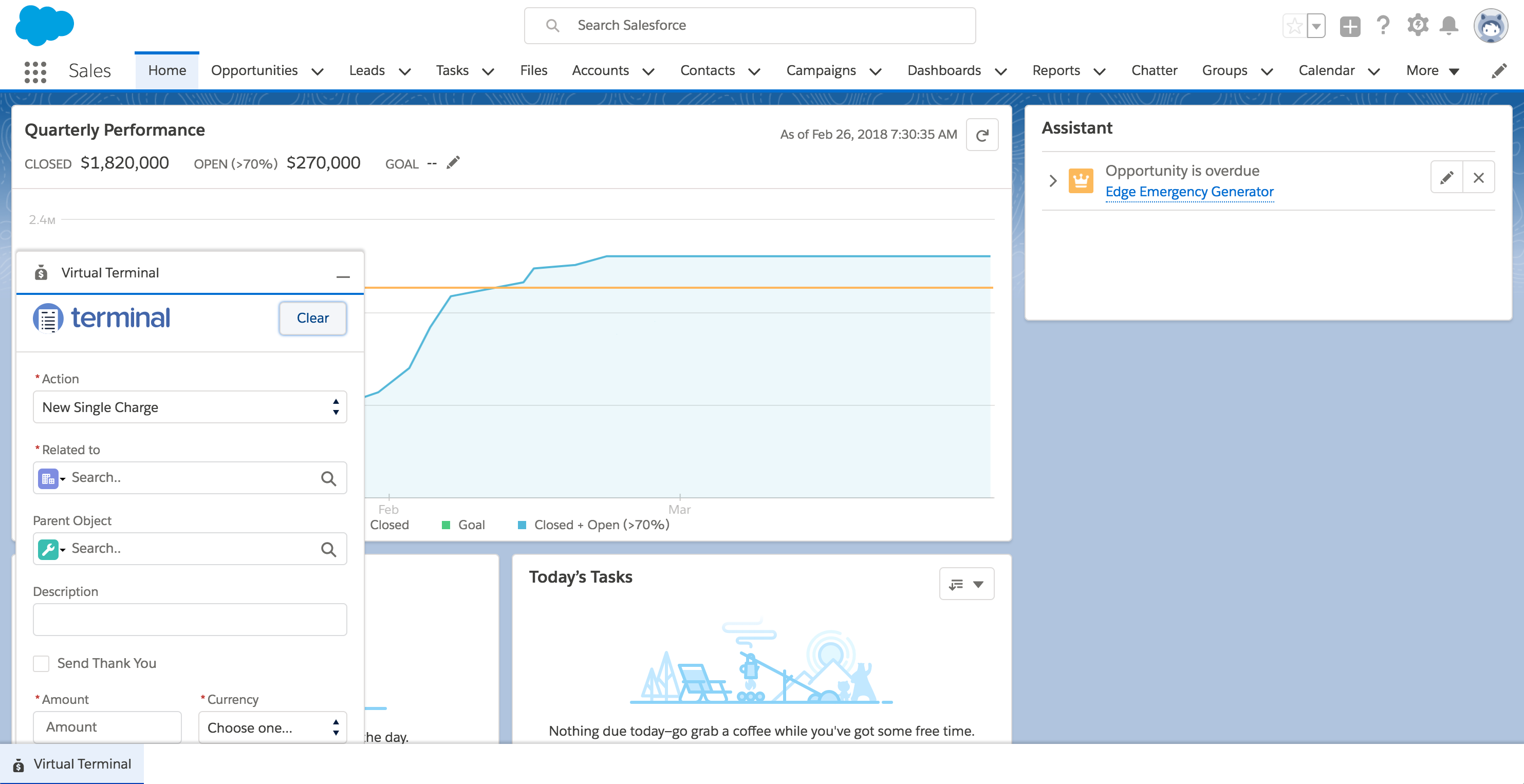
Task: Click the Related to search magnifier
Action: click(x=328, y=478)
